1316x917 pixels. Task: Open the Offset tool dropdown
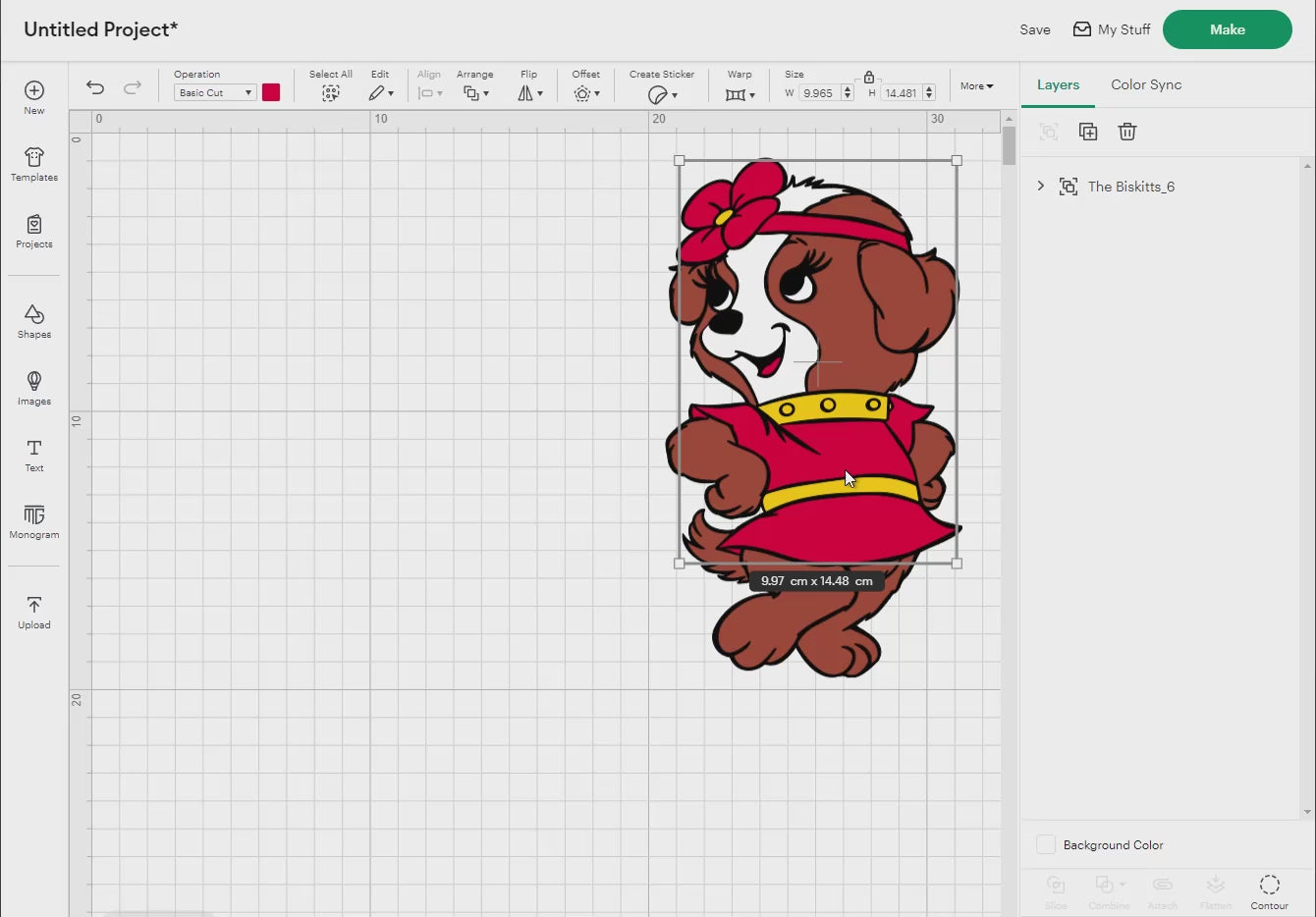(586, 93)
